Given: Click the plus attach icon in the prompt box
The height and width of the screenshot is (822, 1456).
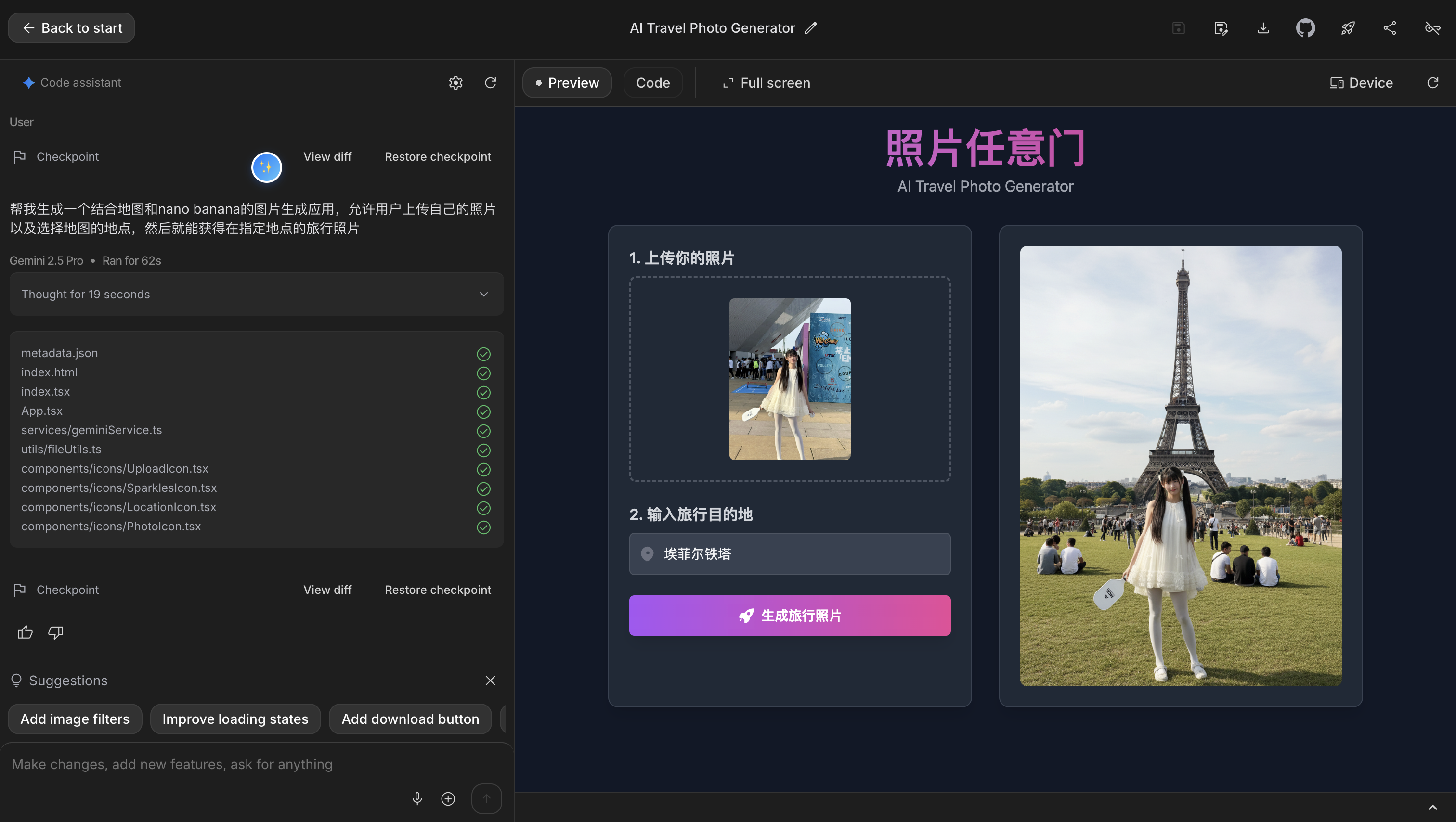Looking at the screenshot, I should pyautogui.click(x=448, y=798).
